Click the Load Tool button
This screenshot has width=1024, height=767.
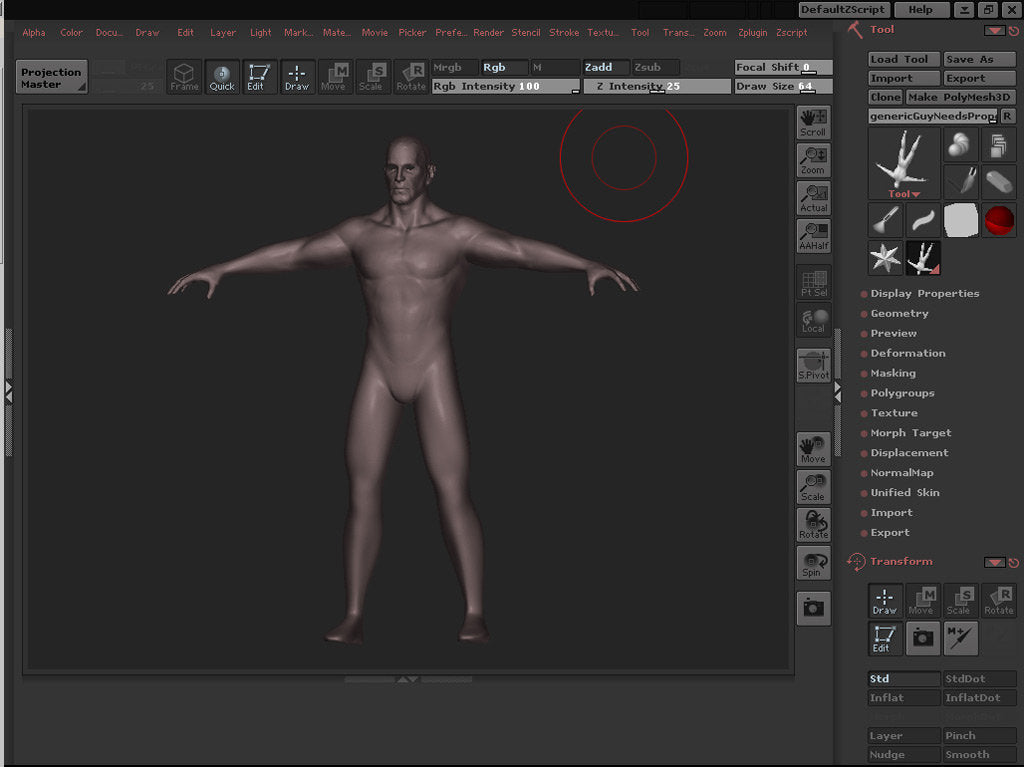[x=904, y=59]
